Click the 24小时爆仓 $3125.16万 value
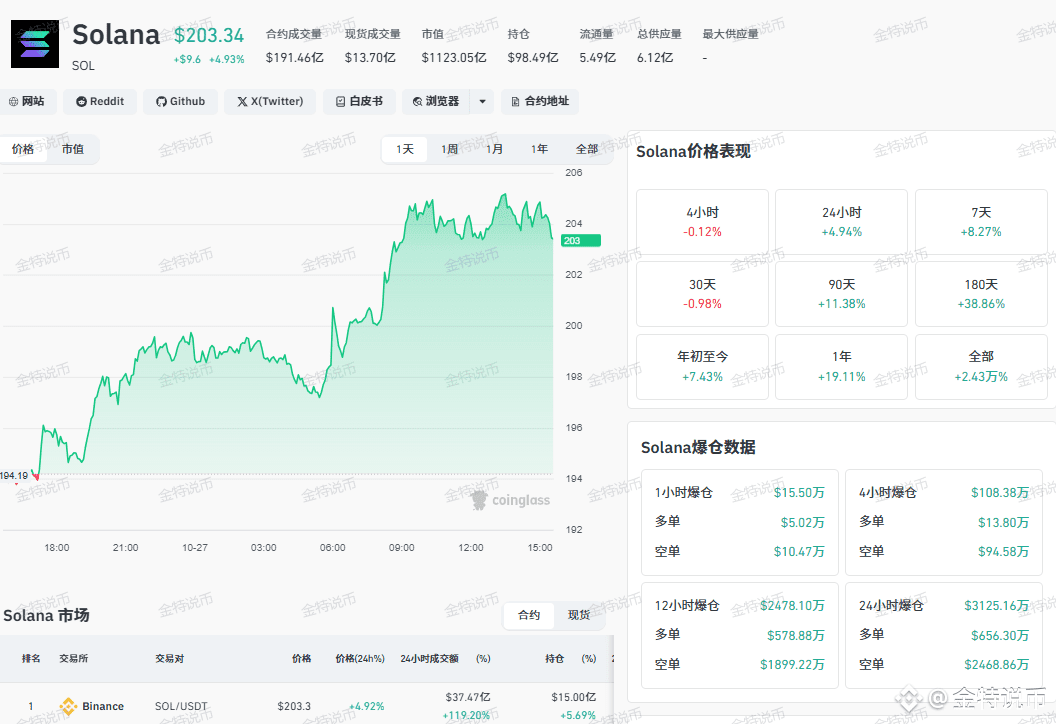The width and height of the screenshot is (1056, 724). 996,605
